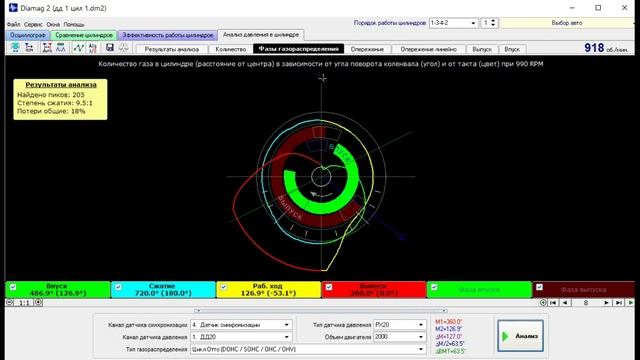
Task: Reset zoom with the 1:1 button
Action: 24,302
